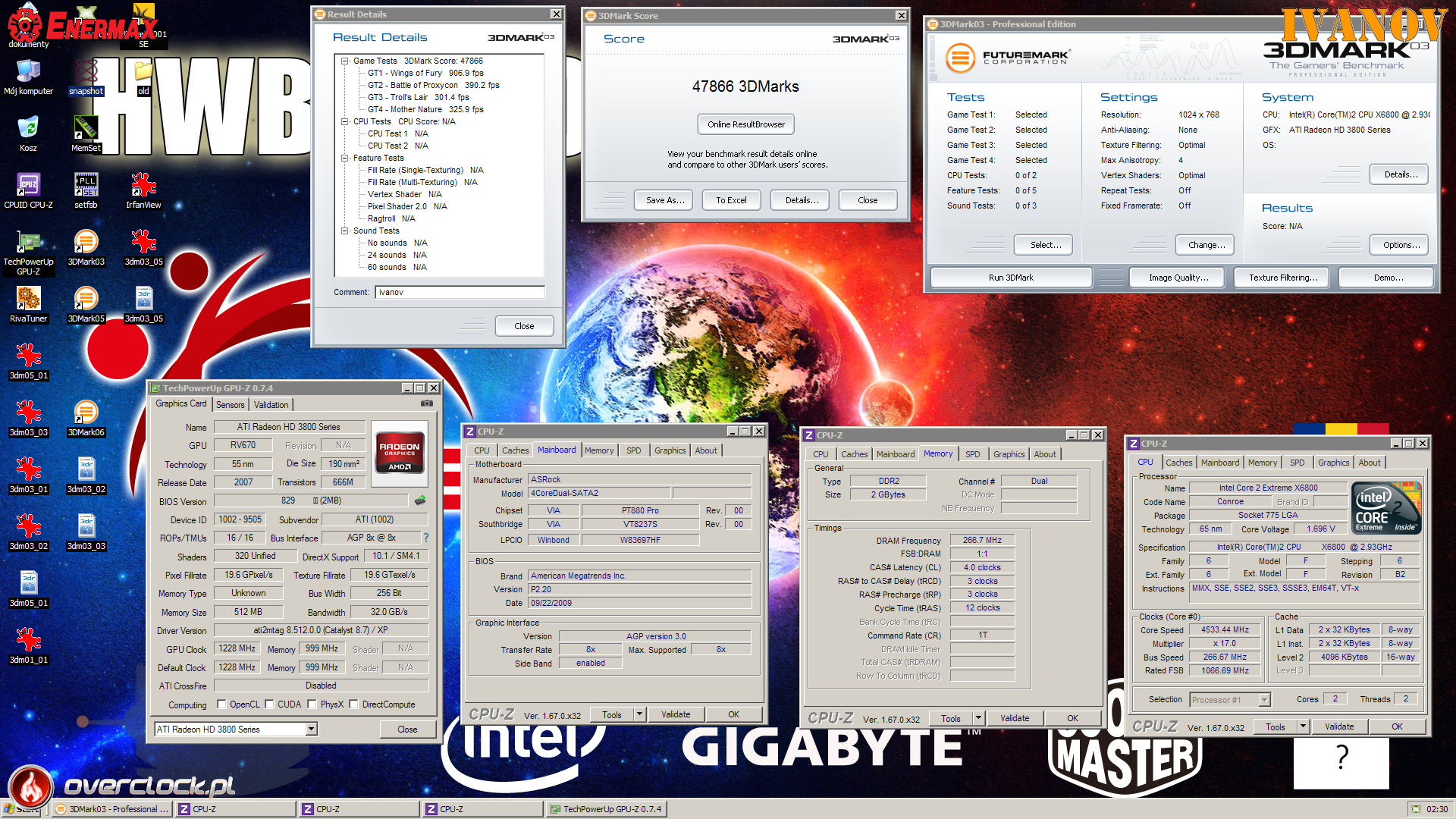Open Caches tab in CPU-Z Mainboard window
The width and height of the screenshot is (1456, 819).
[516, 450]
